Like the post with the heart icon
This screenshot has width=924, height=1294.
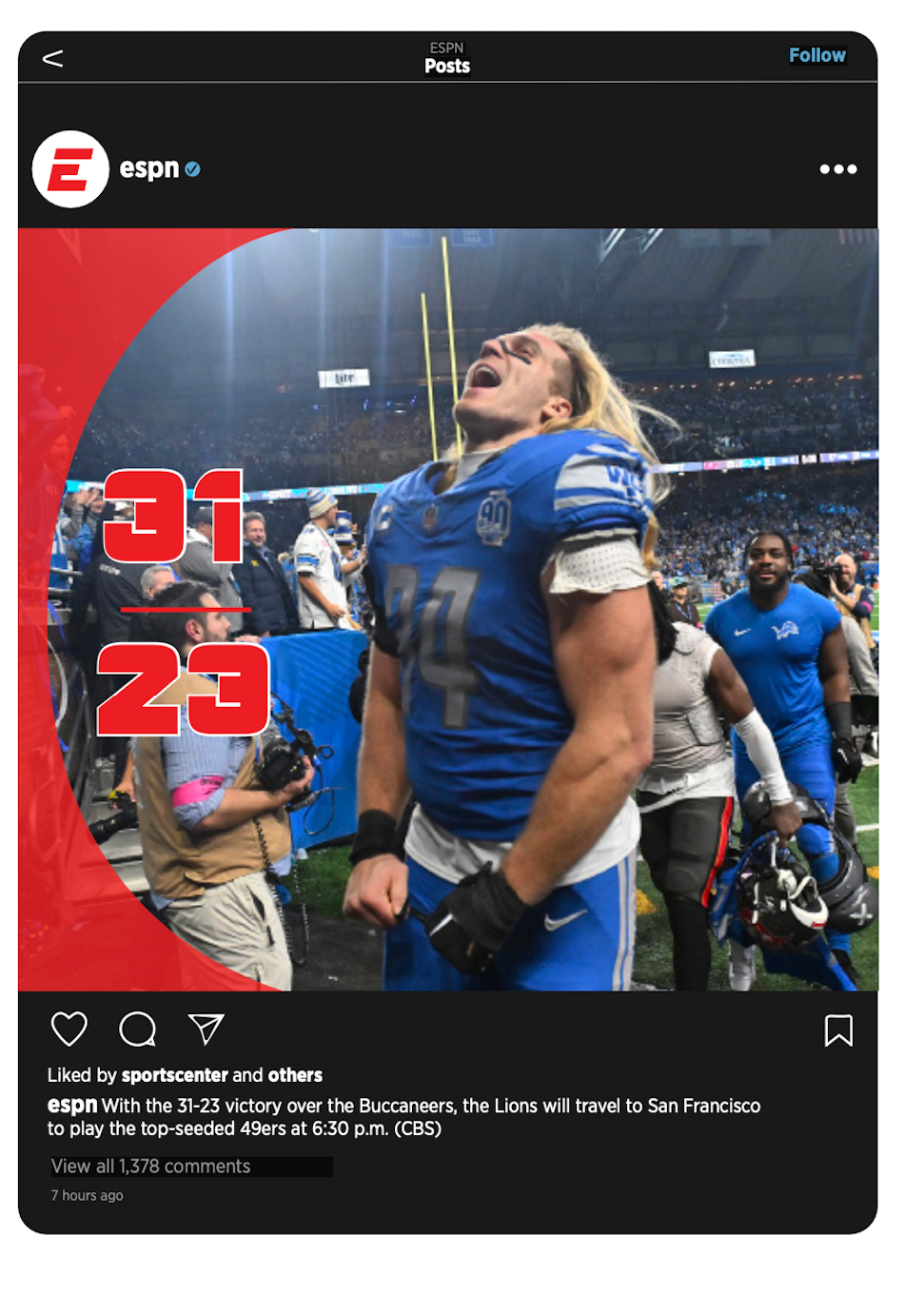coord(69,1029)
